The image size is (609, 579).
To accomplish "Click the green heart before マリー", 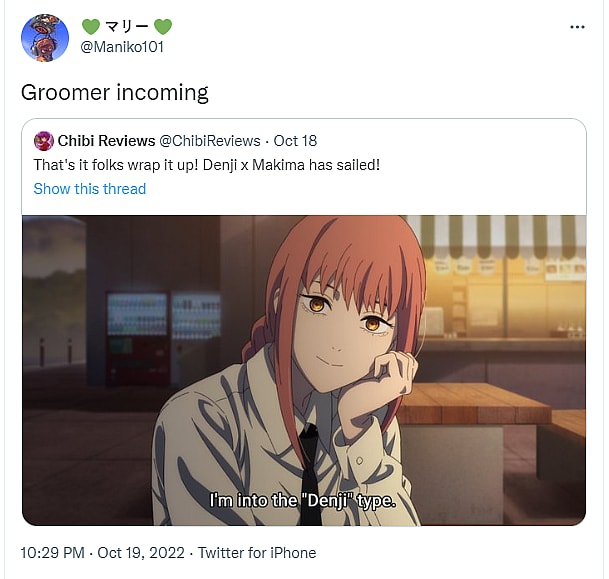I will 91,27.
